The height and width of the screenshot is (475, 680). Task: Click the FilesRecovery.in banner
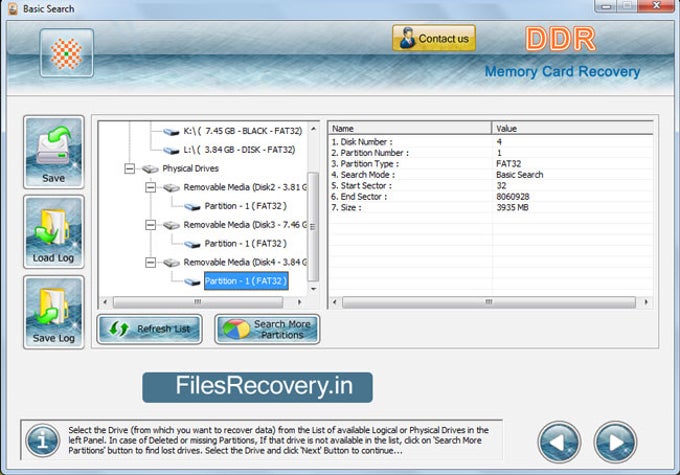[x=258, y=387]
